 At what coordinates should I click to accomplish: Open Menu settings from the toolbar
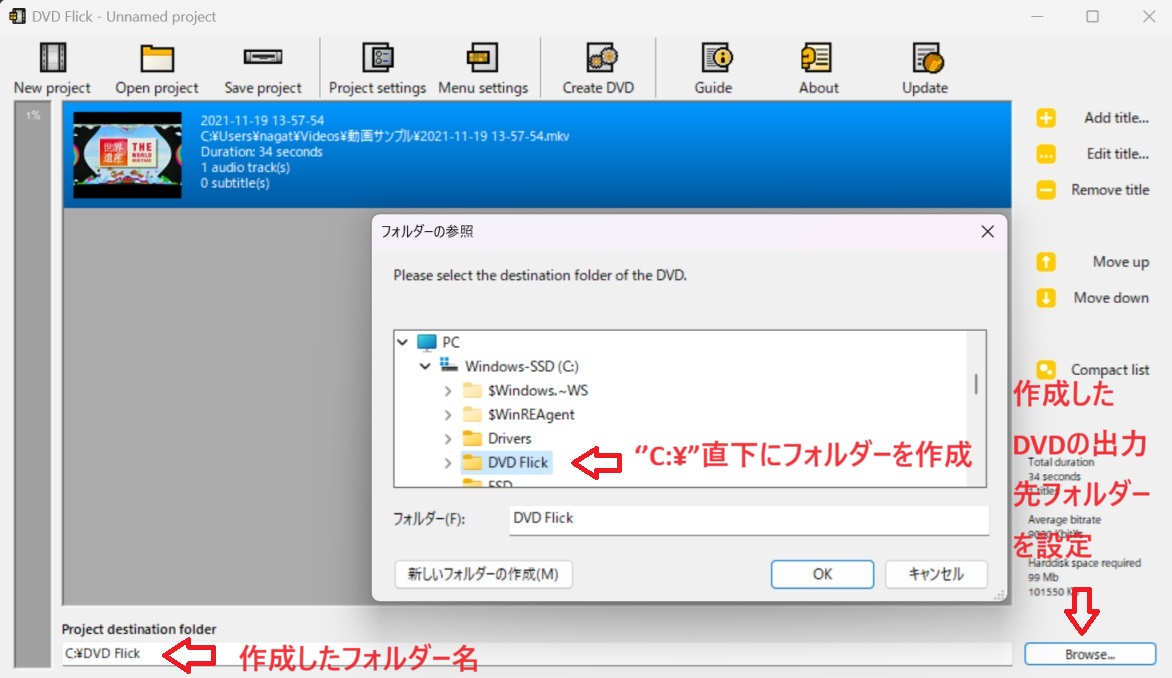483,69
